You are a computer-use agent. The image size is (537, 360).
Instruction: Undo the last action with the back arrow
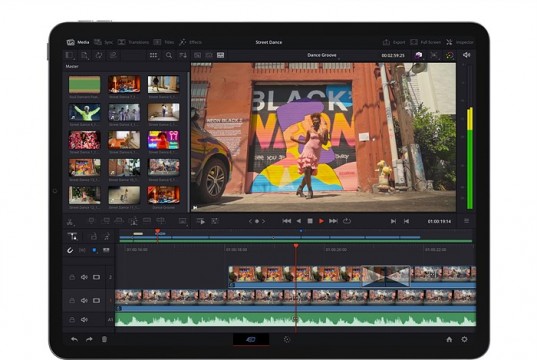click(x=74, y=339)
